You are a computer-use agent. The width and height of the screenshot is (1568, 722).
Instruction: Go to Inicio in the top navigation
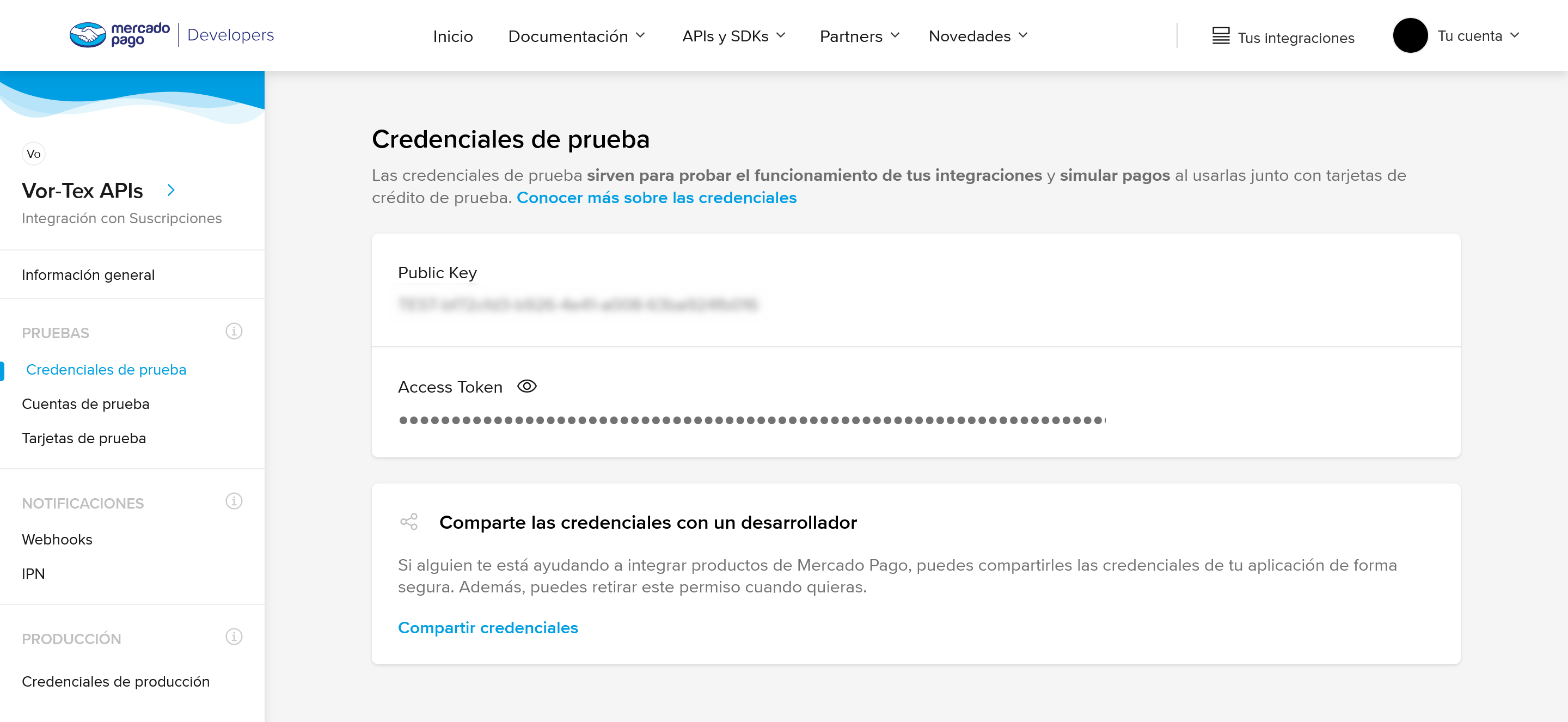[x=452, y=36]
